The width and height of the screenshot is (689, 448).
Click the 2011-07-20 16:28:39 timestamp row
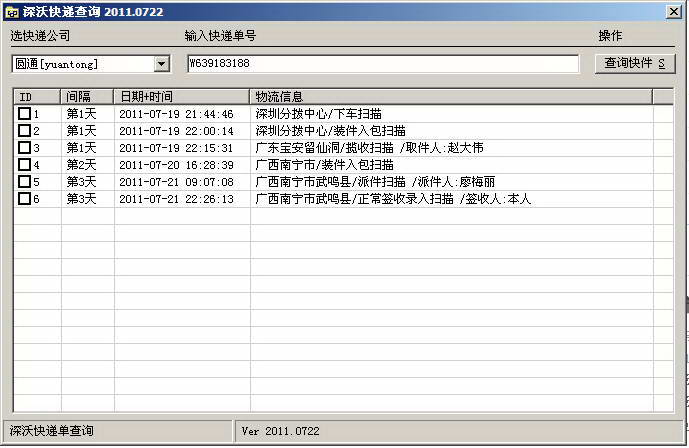point(176,165)
